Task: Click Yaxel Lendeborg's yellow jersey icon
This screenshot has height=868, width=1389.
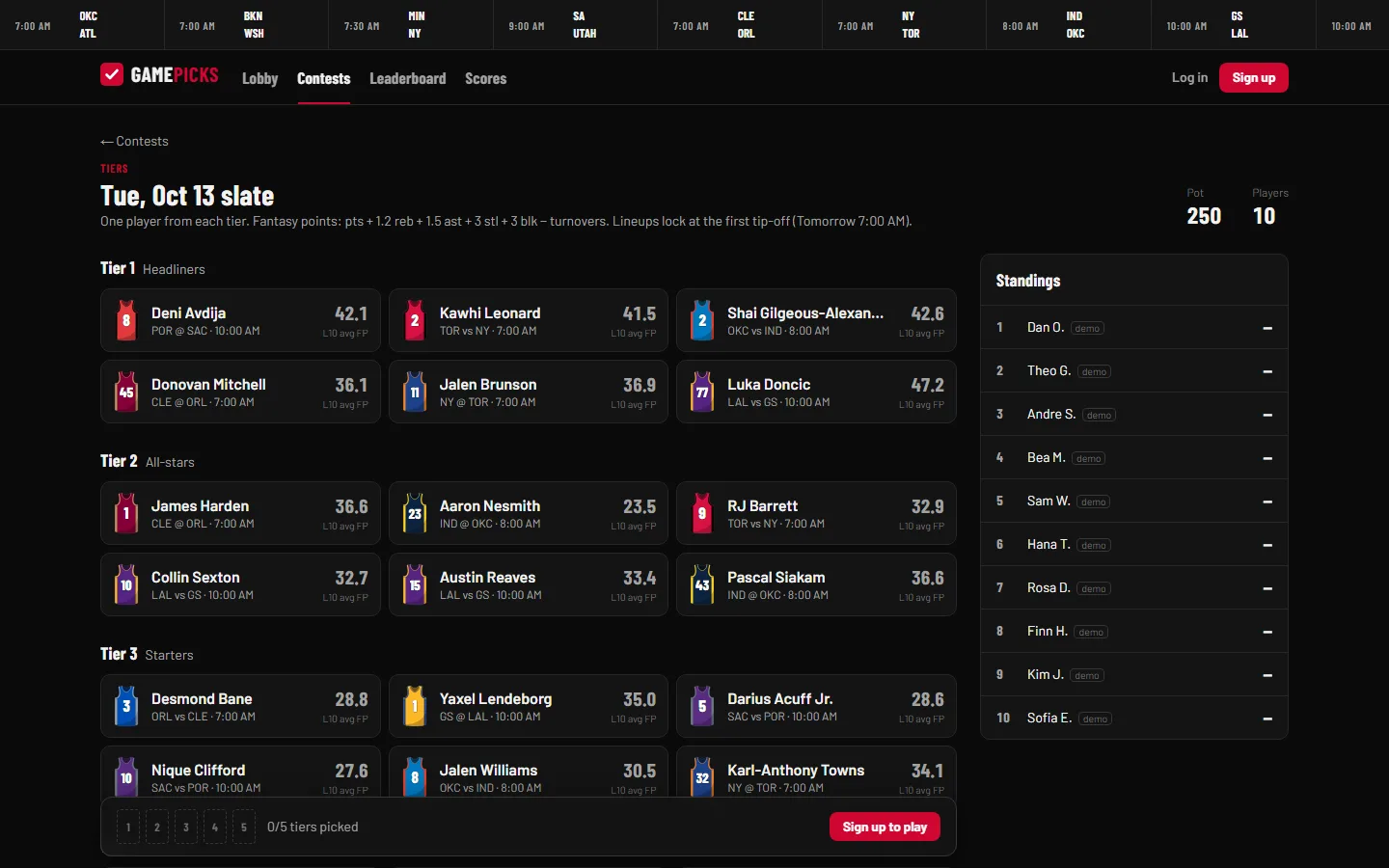Action: pos(415,706)
